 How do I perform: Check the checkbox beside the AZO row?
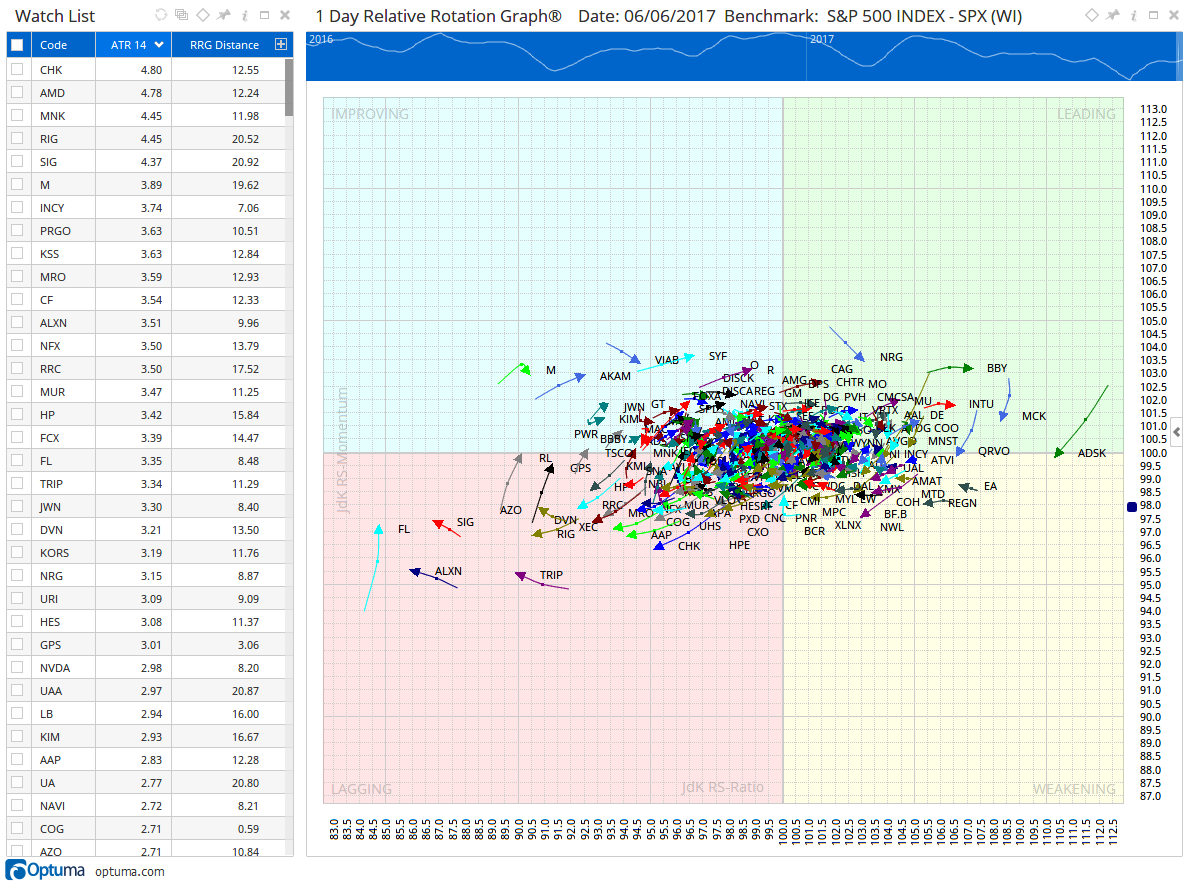point(16,851)
